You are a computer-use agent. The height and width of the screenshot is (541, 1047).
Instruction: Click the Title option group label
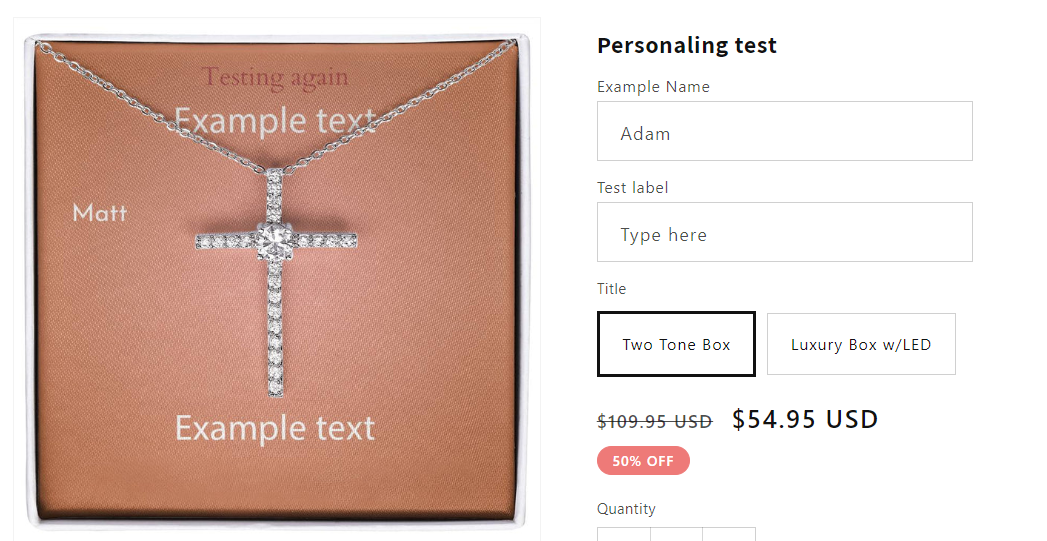[x=612, y=289]
